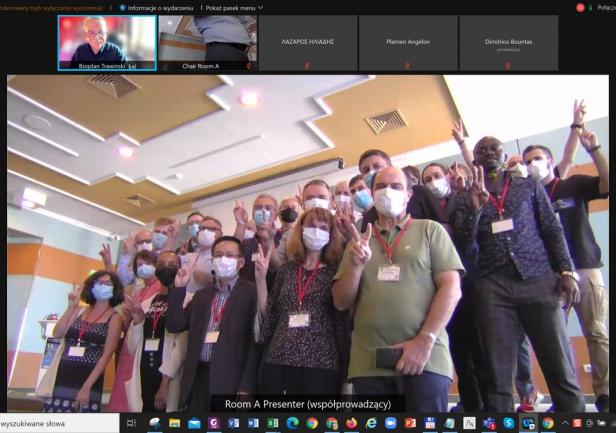Open Word from the taskbar
The height and width of the screenshot is (433, 616).
click(x=253, y=424)
